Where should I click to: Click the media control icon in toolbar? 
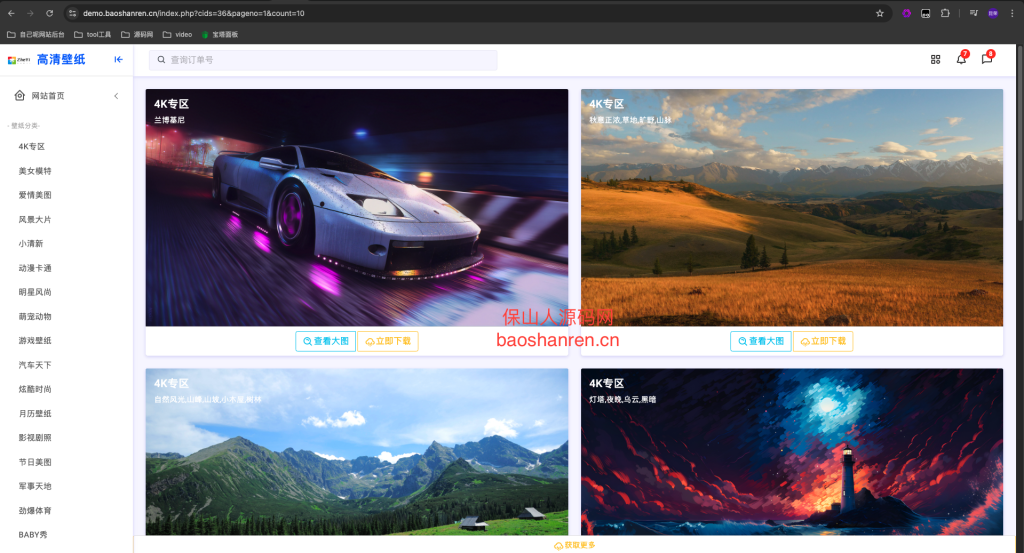coord(974,13)
